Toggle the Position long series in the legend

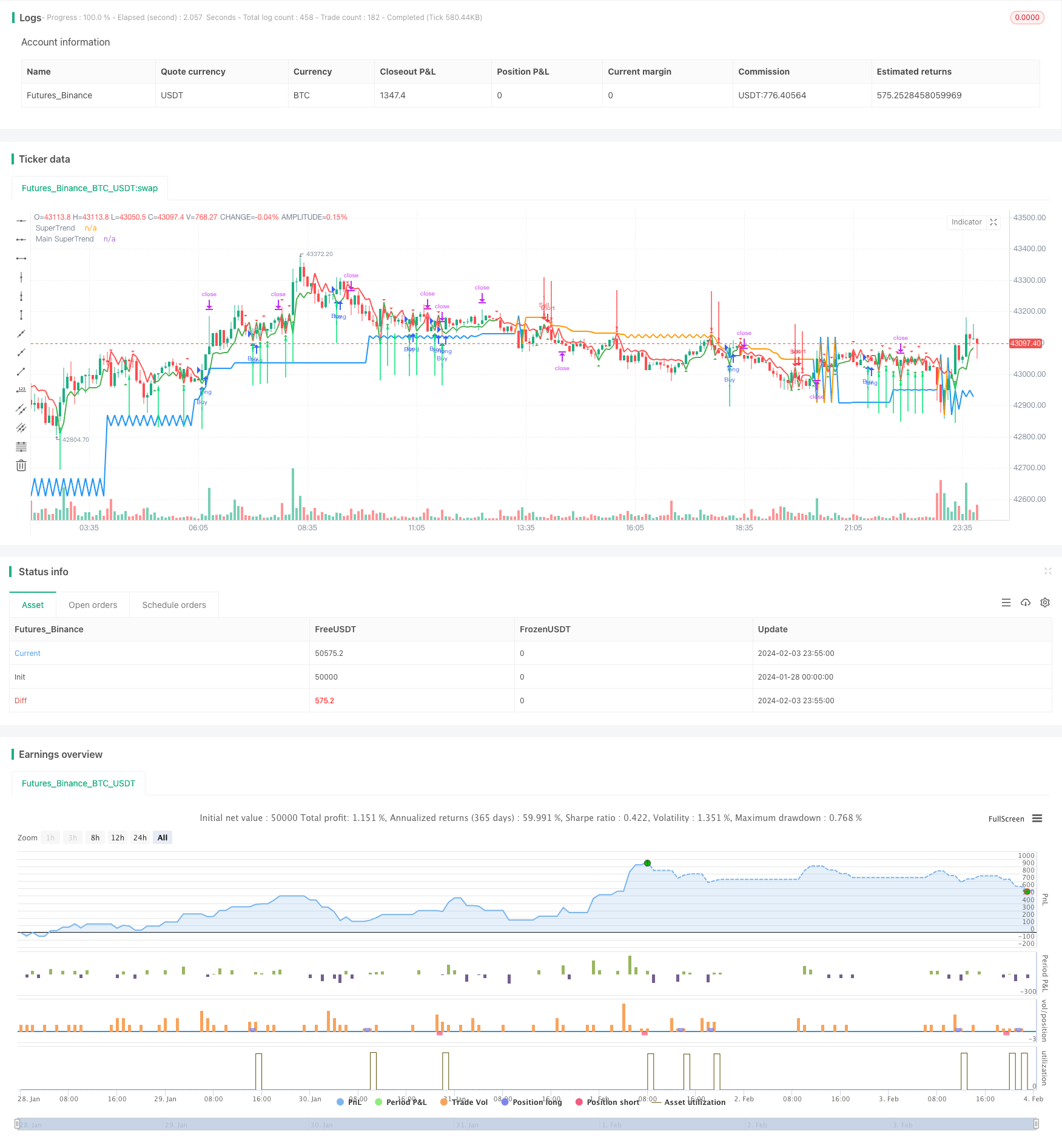531,1102
